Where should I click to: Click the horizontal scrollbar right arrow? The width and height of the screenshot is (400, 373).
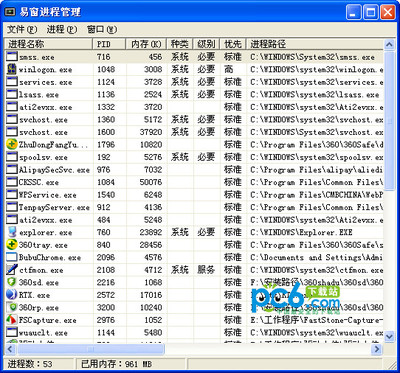coord(377,349)
